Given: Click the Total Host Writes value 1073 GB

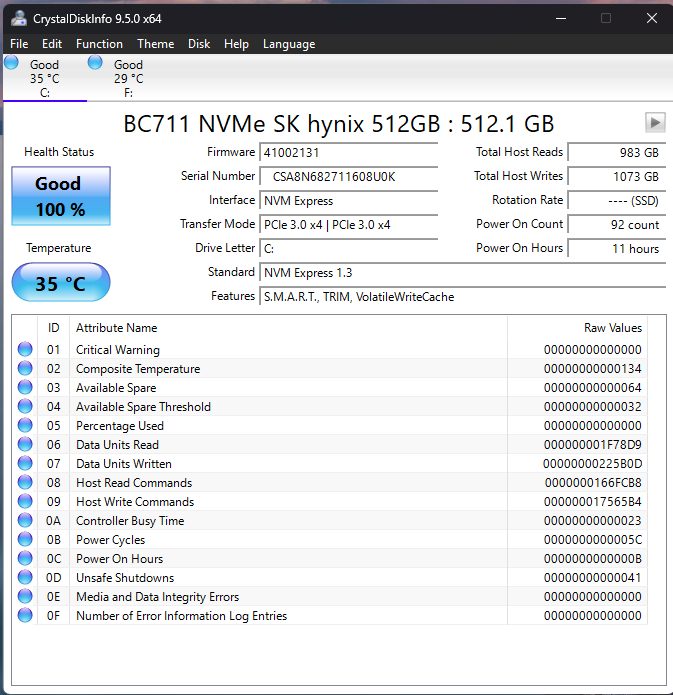Looking at the screenshot, I should 617,176.
